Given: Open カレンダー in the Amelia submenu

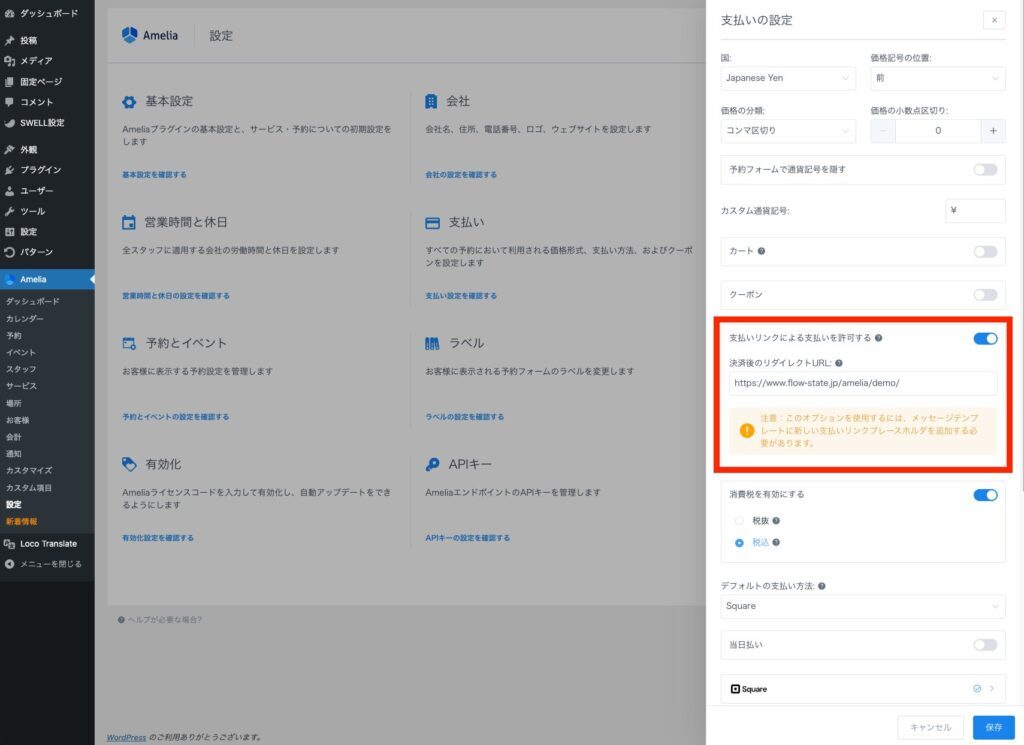Looking at the screenshot, I should point(25,318).
